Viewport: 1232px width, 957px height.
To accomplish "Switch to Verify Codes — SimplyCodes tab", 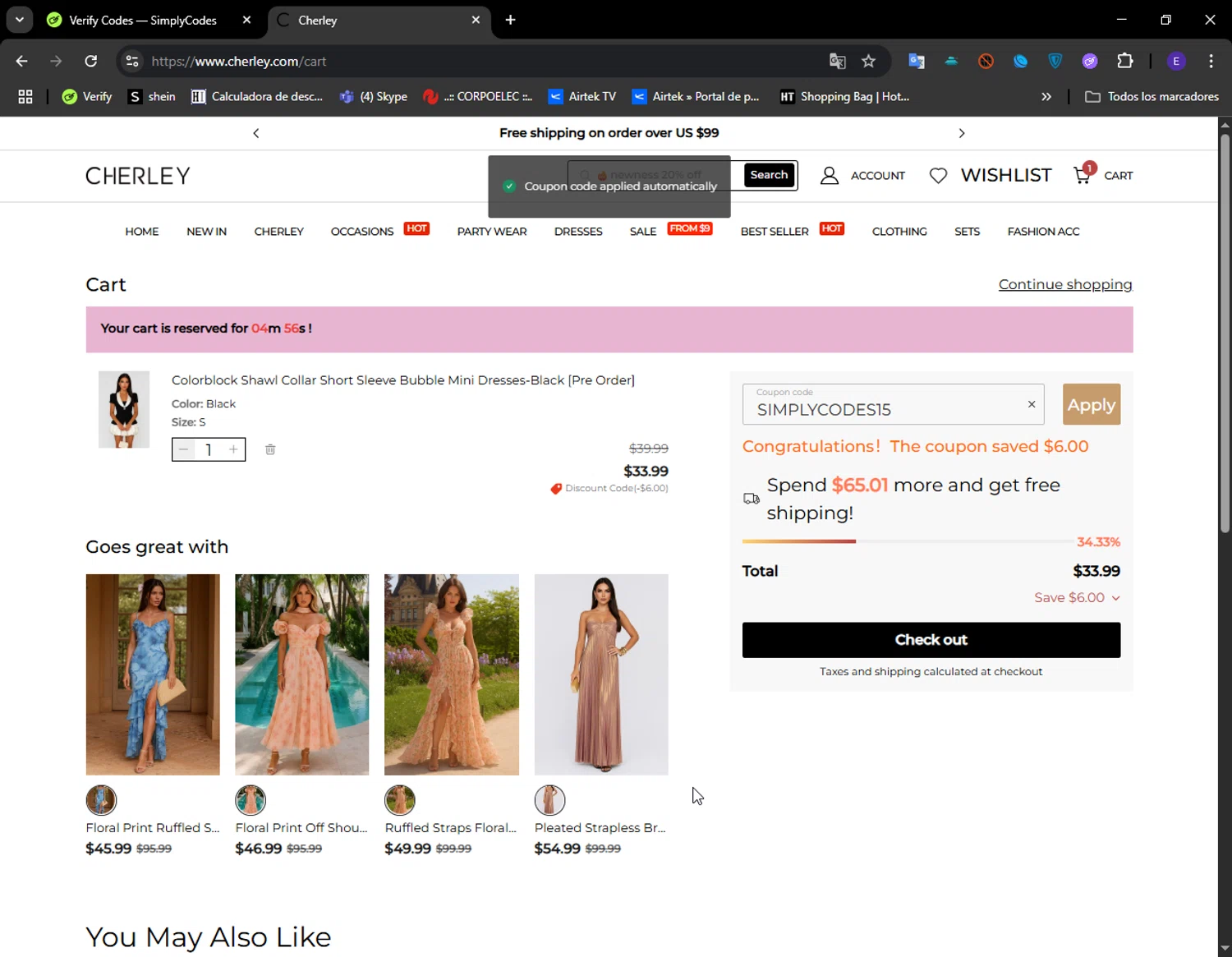I will pos(143,20).
